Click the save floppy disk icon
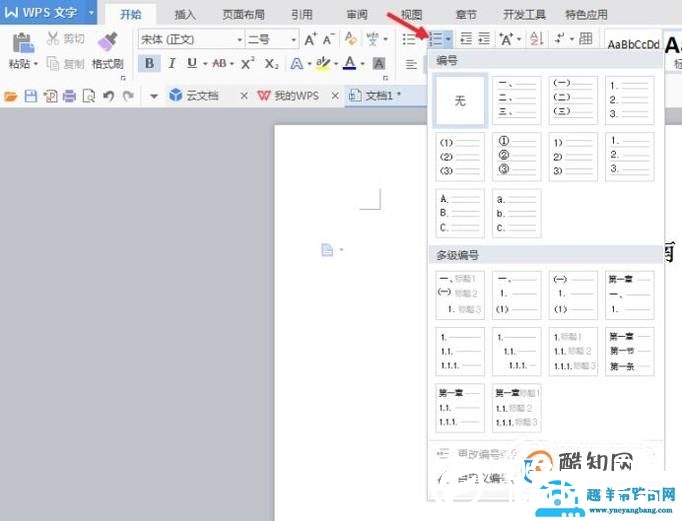Image resolution: width=682 pixels, height=521 pixels. 30,96
